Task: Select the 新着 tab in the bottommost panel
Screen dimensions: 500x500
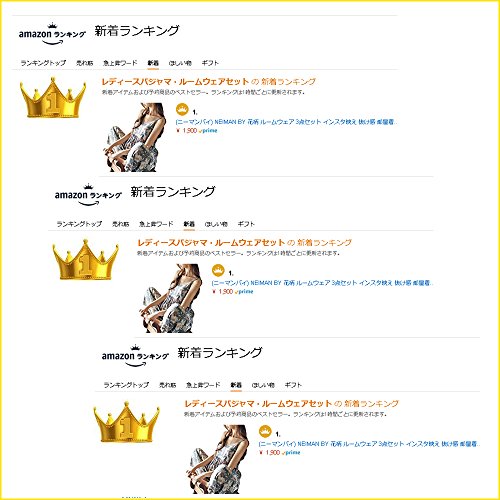Action: [x=236, y=385]
